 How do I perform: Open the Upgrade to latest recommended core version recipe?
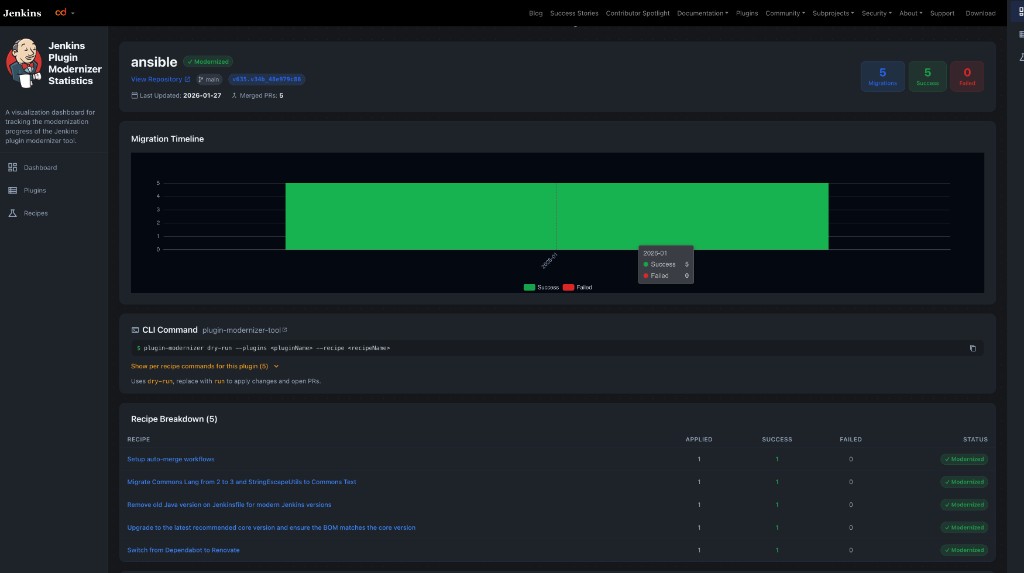[x=271, y=527]
